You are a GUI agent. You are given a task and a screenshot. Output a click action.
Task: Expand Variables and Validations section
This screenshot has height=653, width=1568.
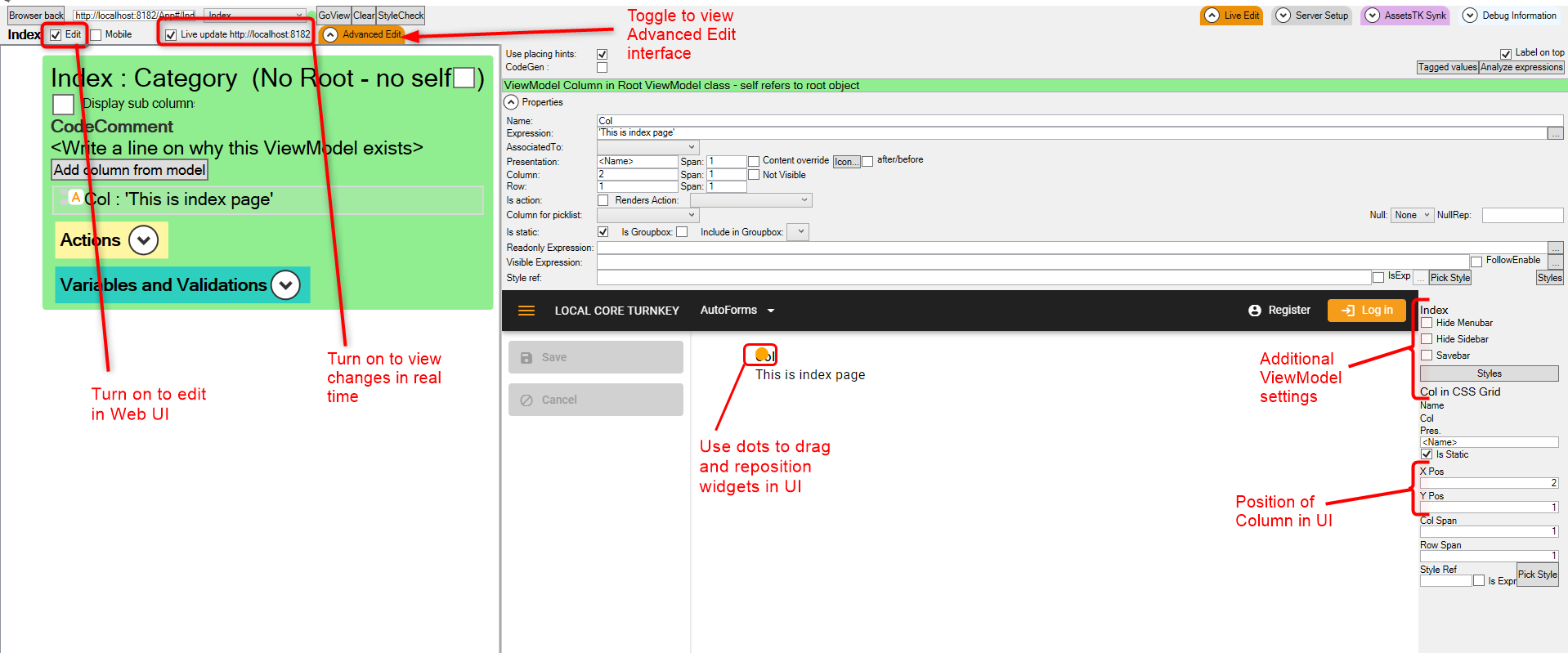(285, 285)
